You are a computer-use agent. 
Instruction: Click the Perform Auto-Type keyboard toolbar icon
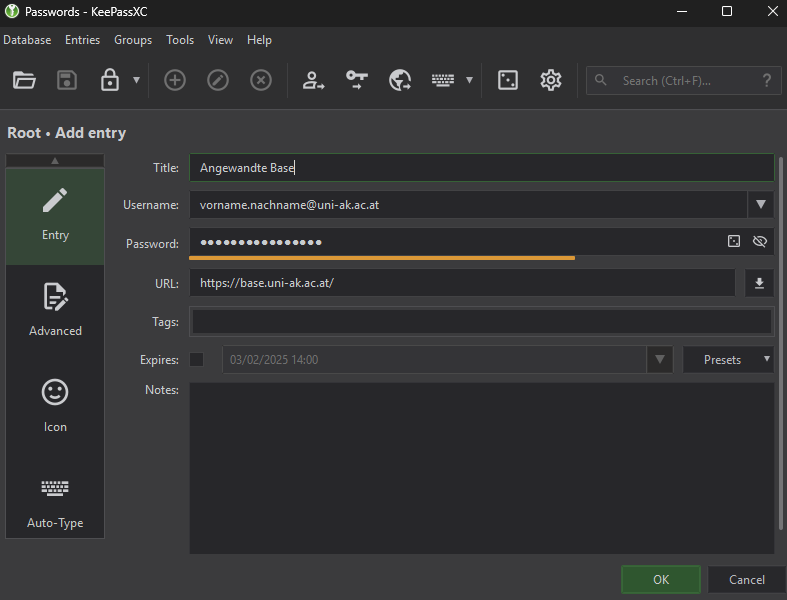pos(443,80)
